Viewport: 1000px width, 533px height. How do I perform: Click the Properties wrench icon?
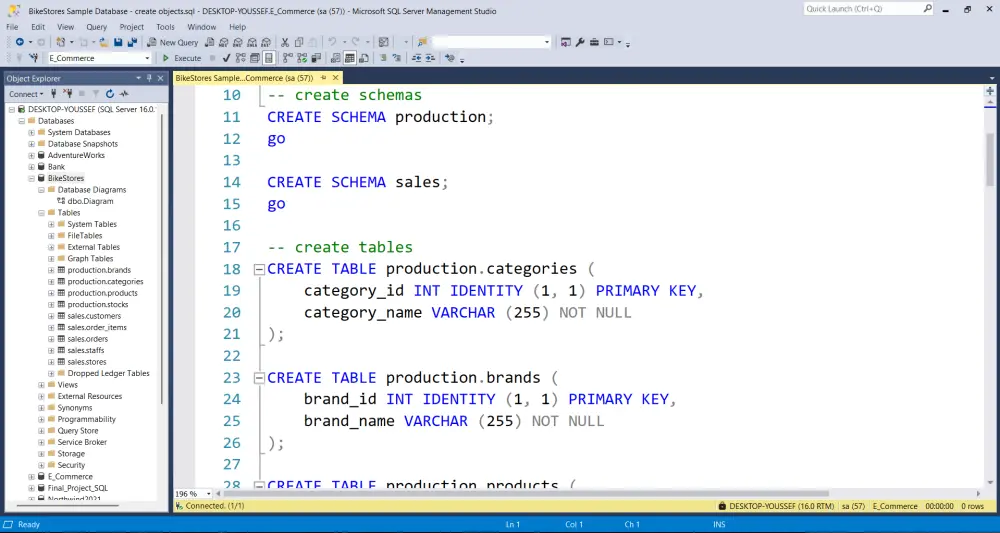[580, 42]
